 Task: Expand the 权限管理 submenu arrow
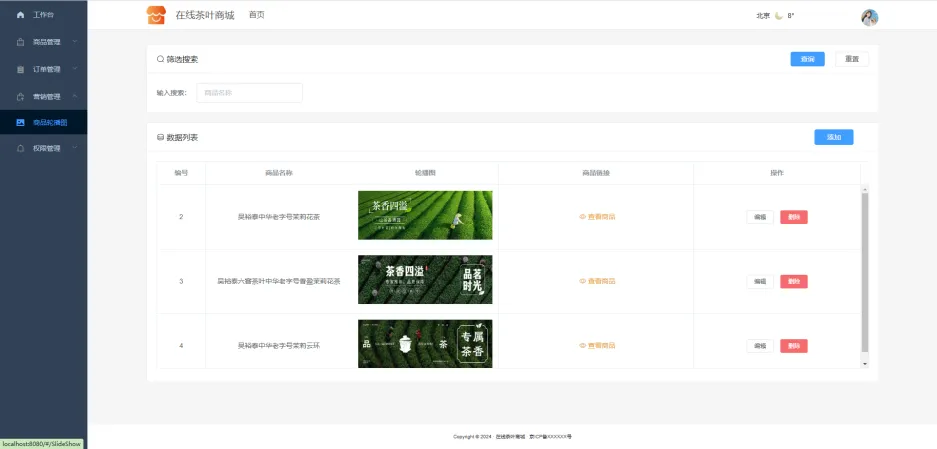[75, 148]
